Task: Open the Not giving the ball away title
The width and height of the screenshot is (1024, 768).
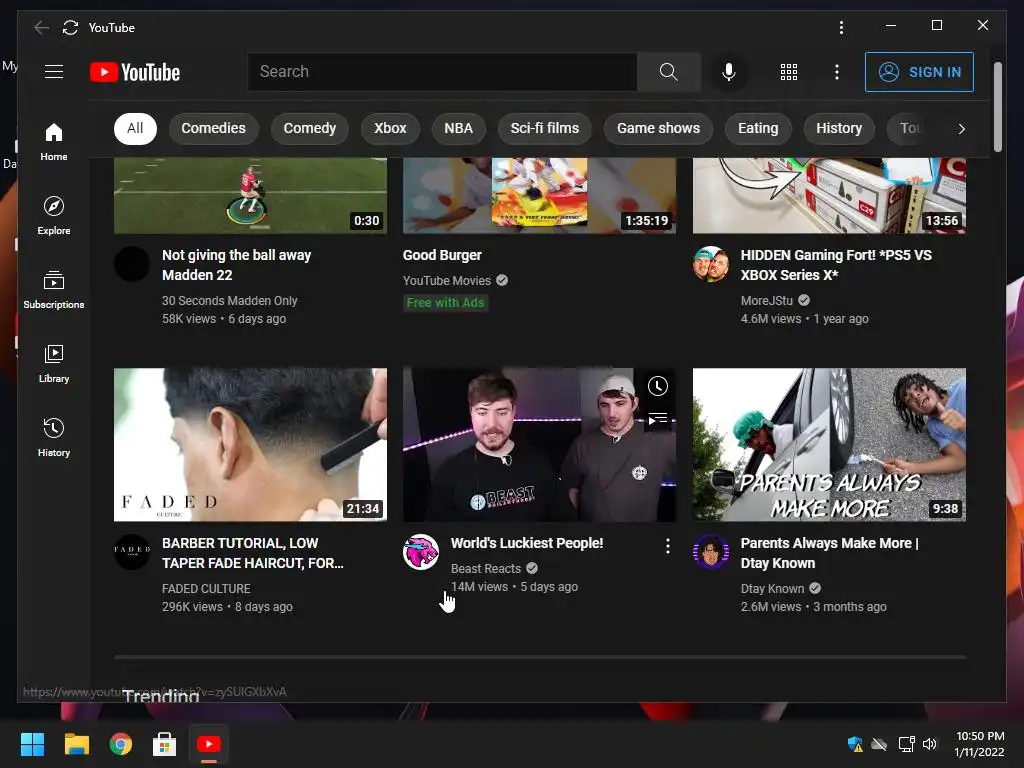Action: click(236, 265)
